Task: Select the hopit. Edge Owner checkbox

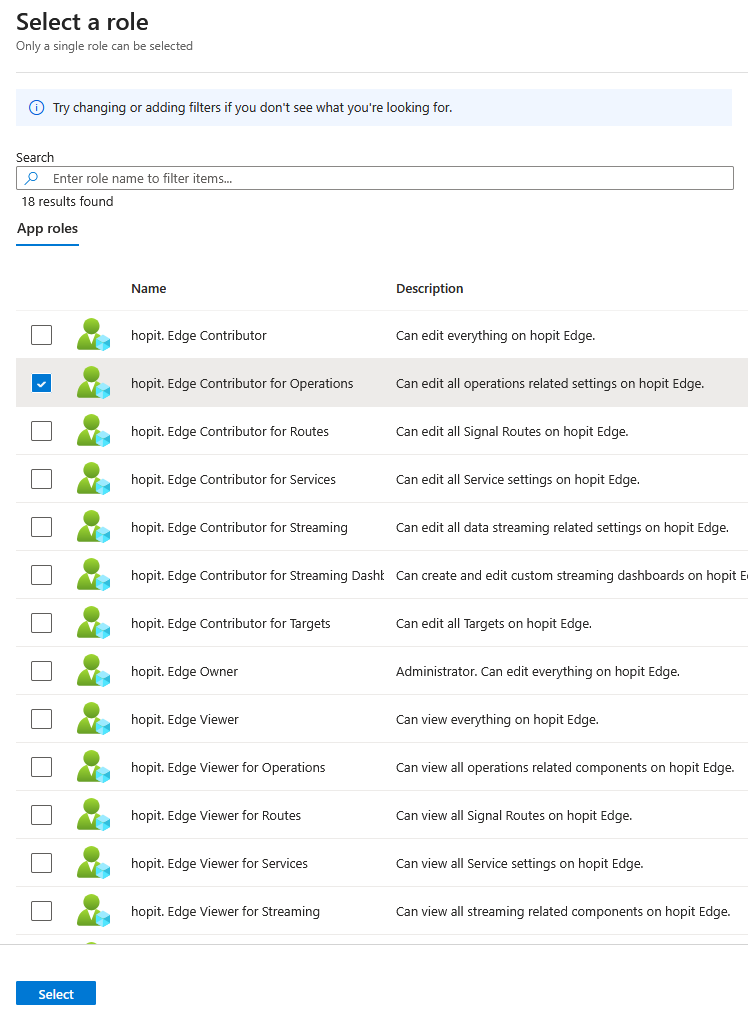Action: pos(42,671)
